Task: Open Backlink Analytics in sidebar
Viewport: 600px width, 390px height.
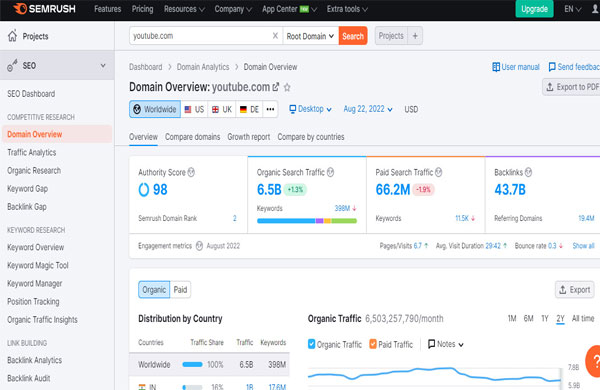Action: [34, 360]
